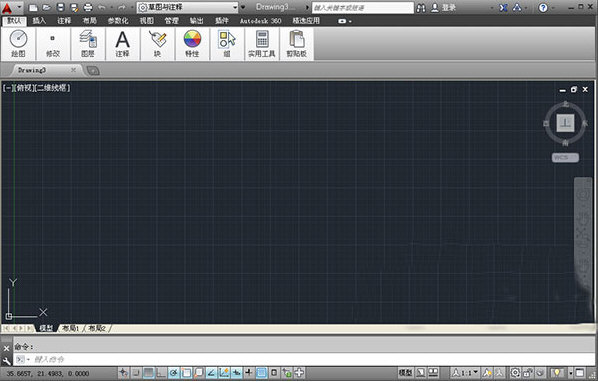The height and width of the screenshot is (382, 598).
Task: Close the Drawing3 file tab
Action: [x=74, y=70]
